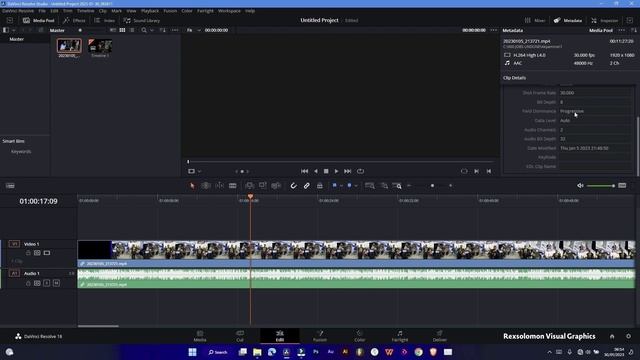Switch to the Media page

click(x=200, y=336)
